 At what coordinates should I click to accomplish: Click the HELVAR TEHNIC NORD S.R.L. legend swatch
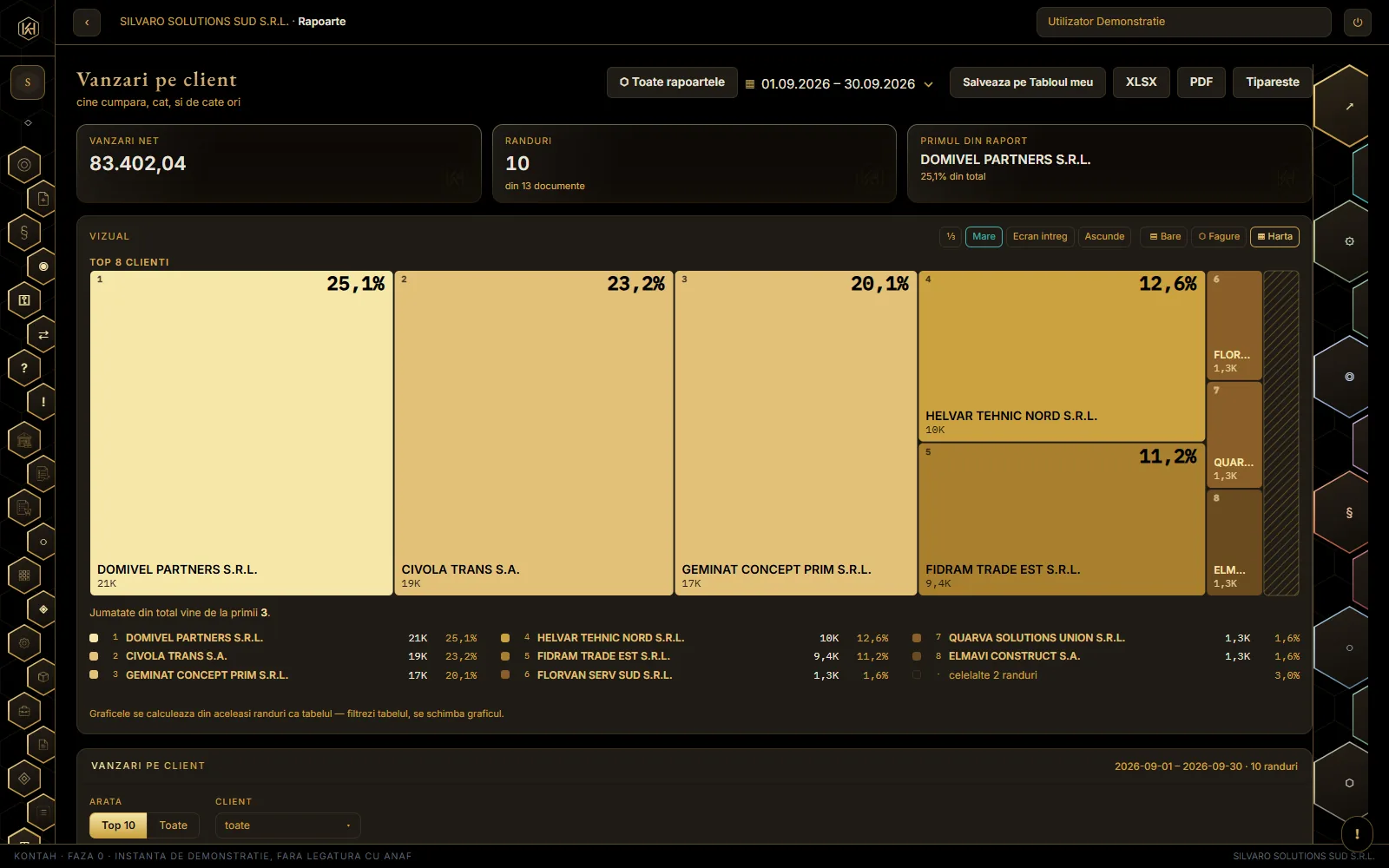point(505,638)
